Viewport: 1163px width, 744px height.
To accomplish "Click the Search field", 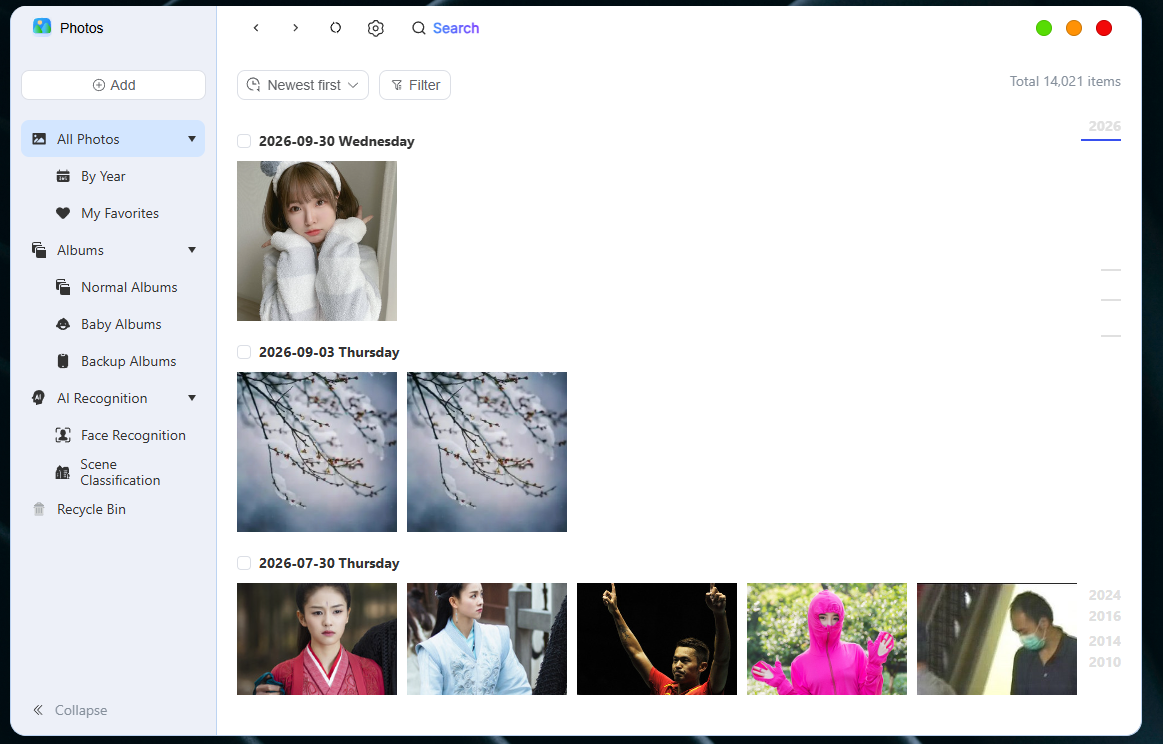I will click(446, 28).
